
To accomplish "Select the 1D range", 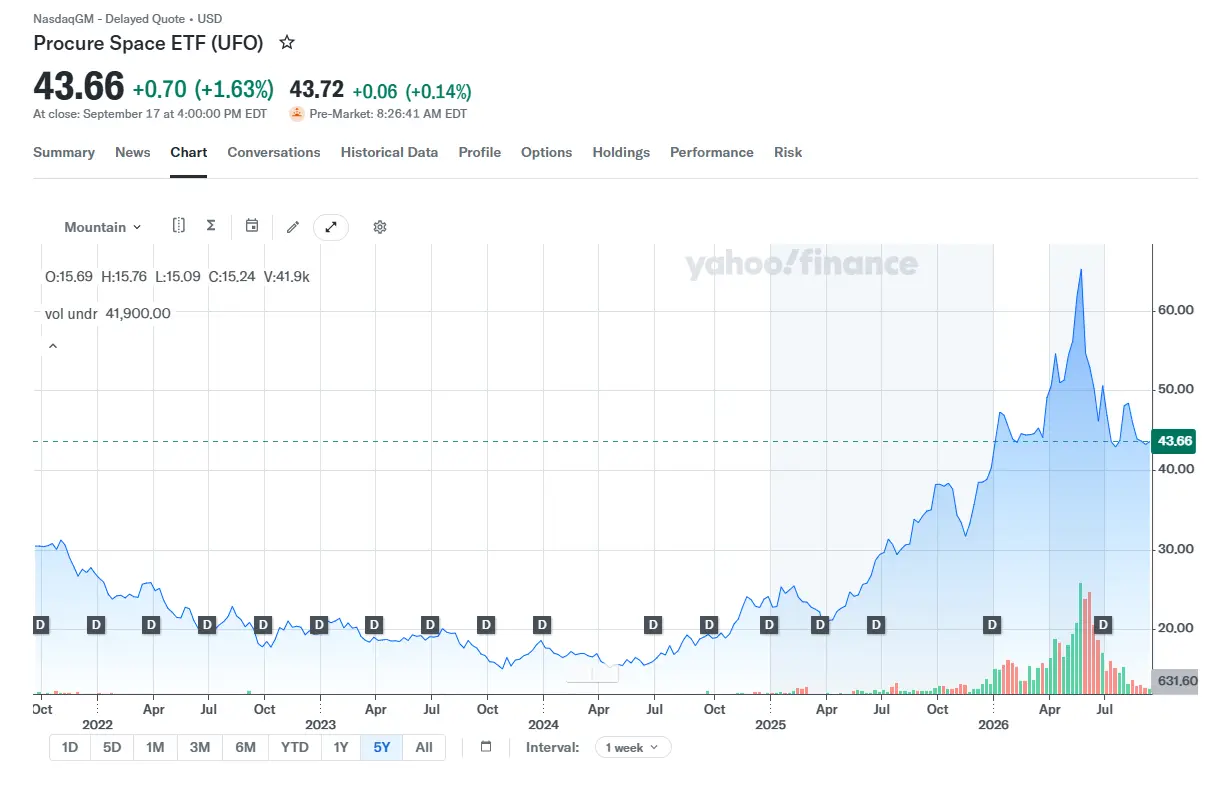I will [70, 747].
